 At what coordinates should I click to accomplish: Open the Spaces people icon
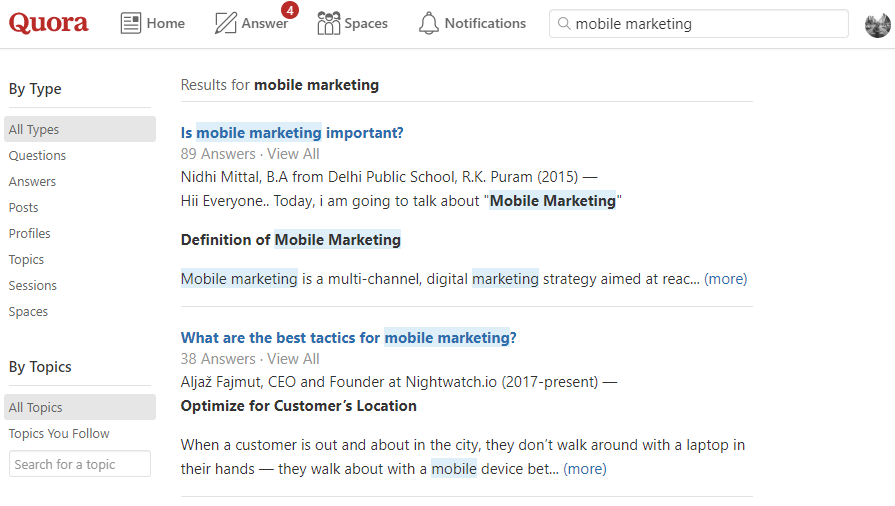[x=328, y=23]
